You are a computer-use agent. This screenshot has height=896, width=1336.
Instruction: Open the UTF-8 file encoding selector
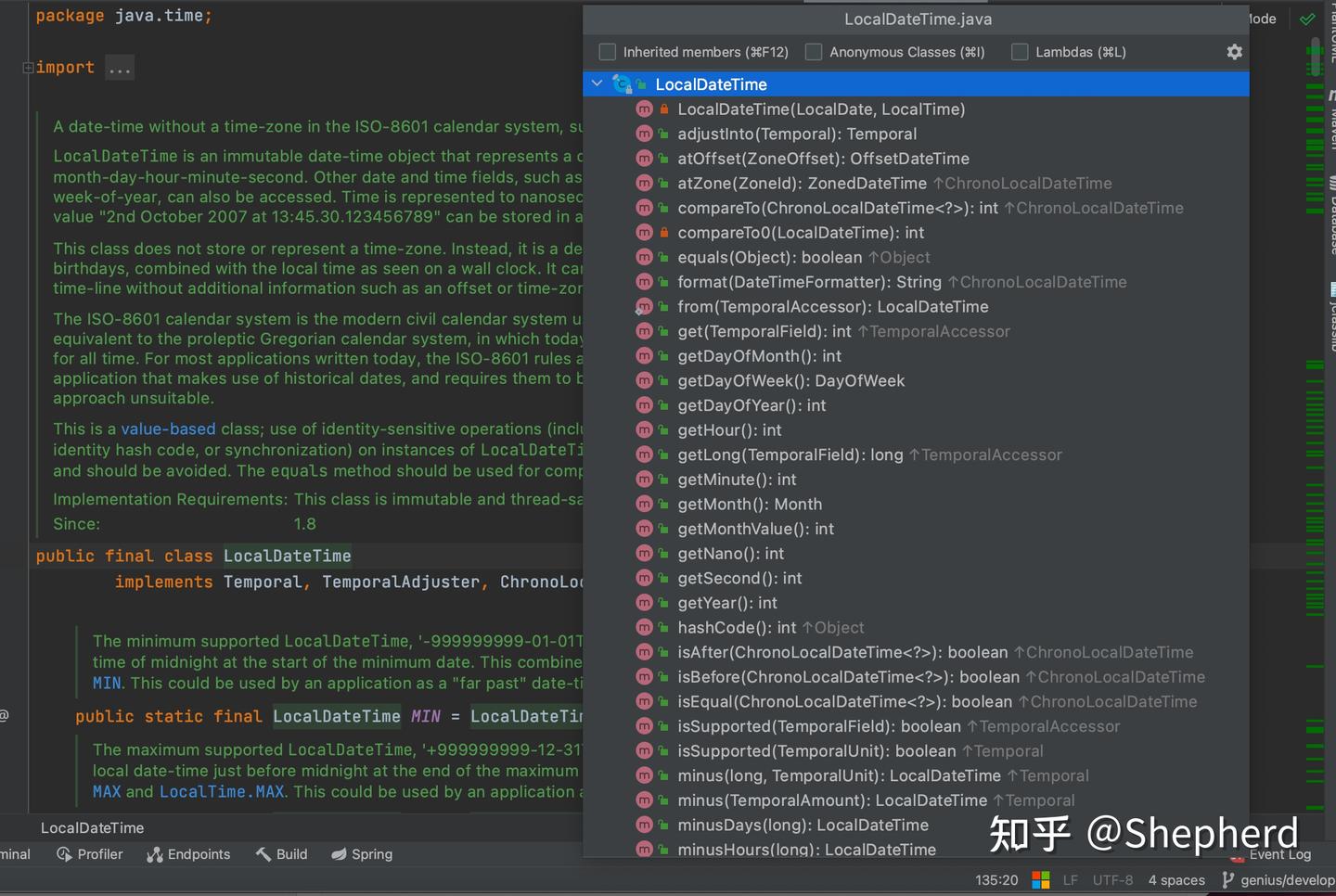1112,880
